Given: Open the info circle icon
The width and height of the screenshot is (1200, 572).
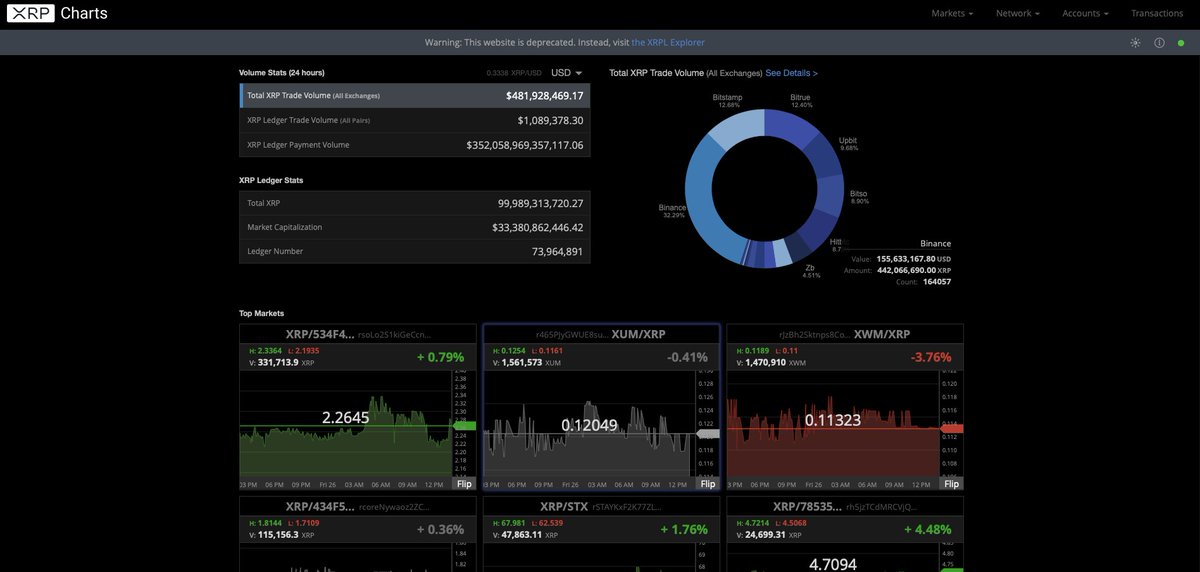Looking at the screenshot, I should pos(1160,42).
